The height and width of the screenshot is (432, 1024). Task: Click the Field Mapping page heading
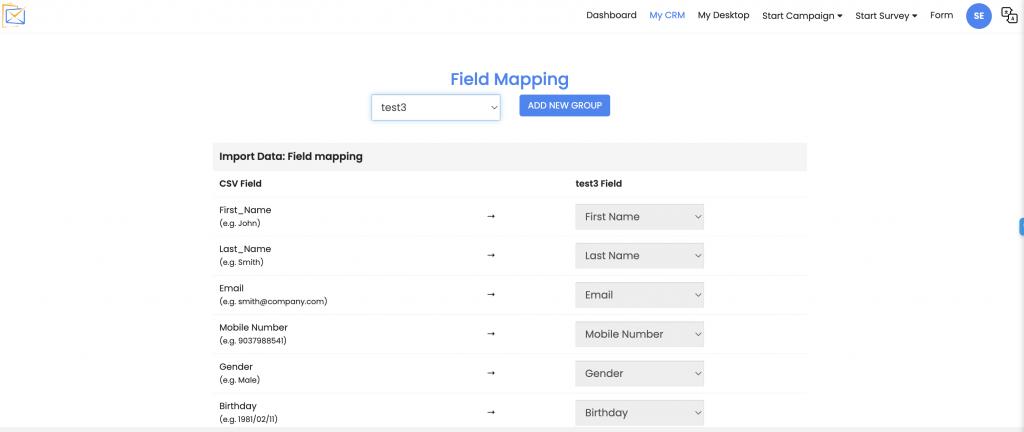click(x=509, y=79)
